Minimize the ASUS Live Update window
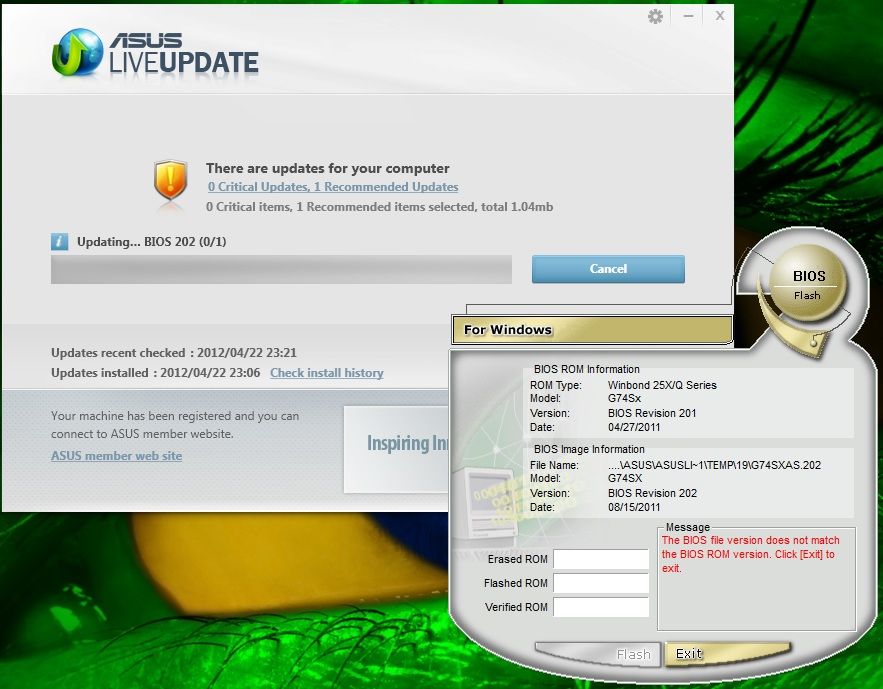883x689 pixels. point(688,16)
